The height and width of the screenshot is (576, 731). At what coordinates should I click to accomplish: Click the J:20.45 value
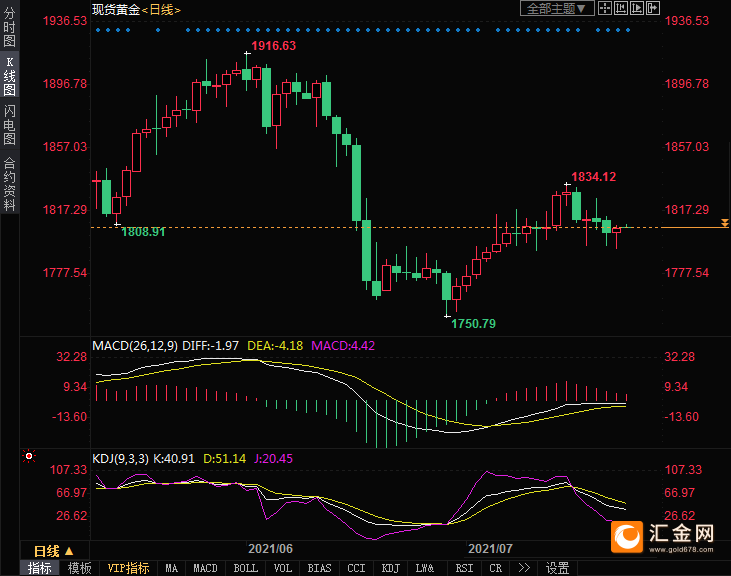(x=273, y=459)
